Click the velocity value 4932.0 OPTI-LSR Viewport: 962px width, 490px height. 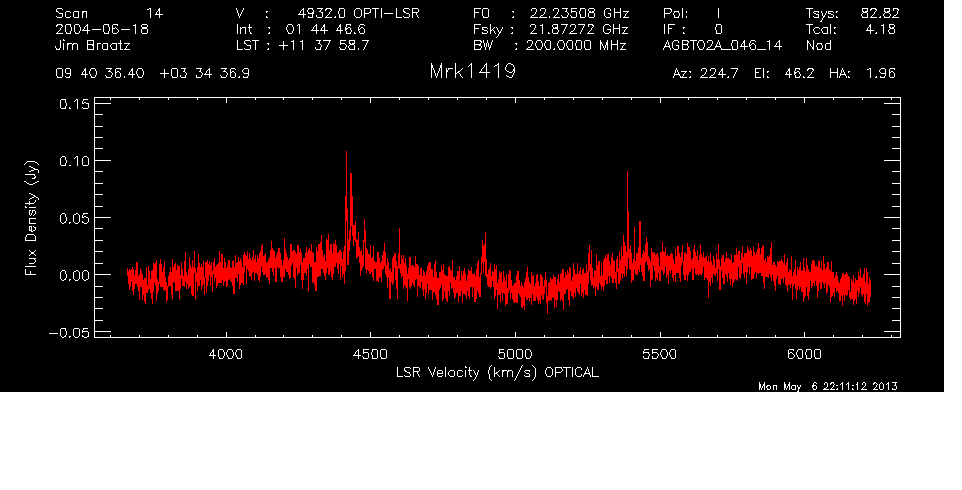pos(358,13)
